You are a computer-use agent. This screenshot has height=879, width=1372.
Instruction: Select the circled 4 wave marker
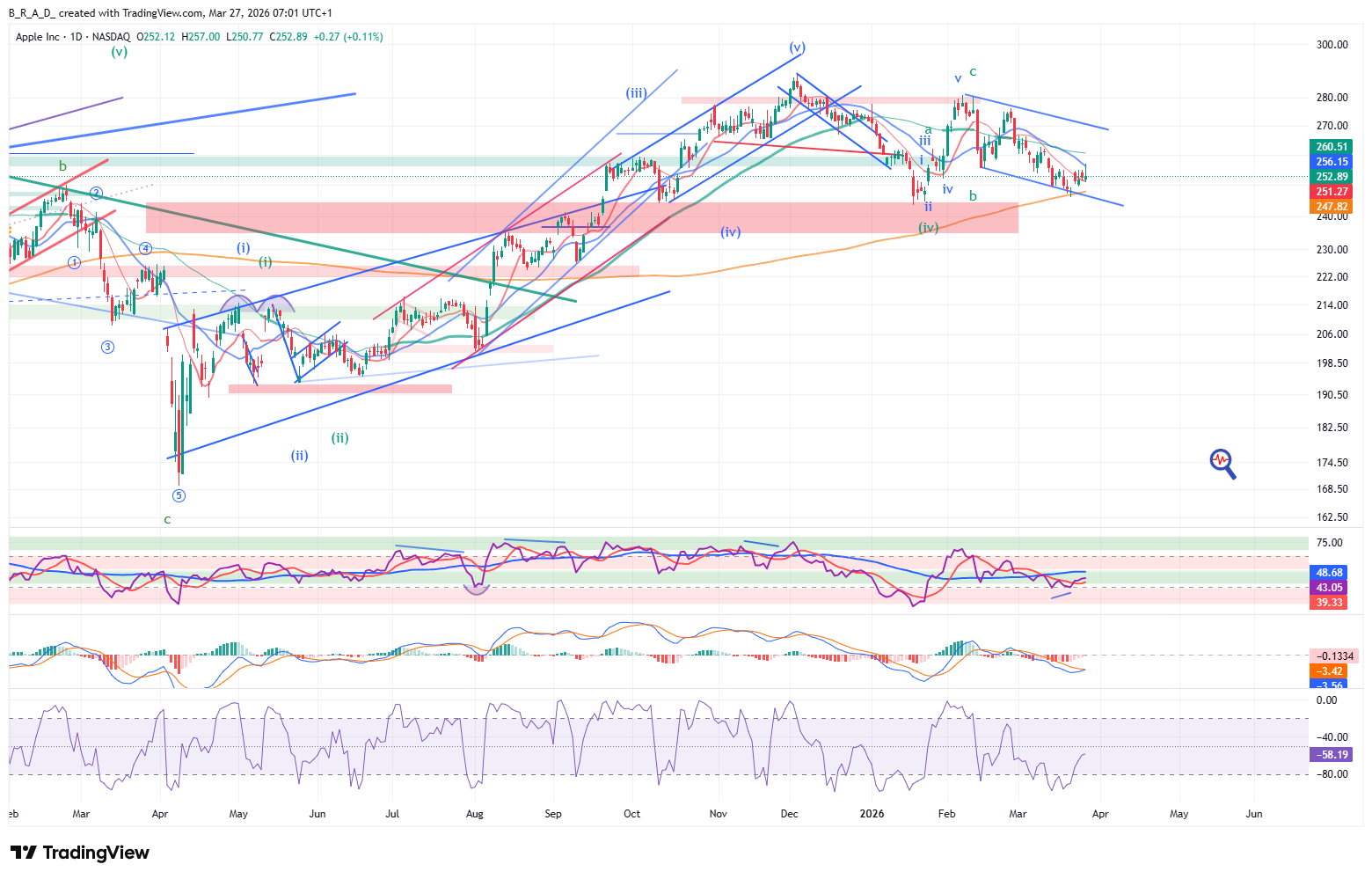click(x=145, y=248)
